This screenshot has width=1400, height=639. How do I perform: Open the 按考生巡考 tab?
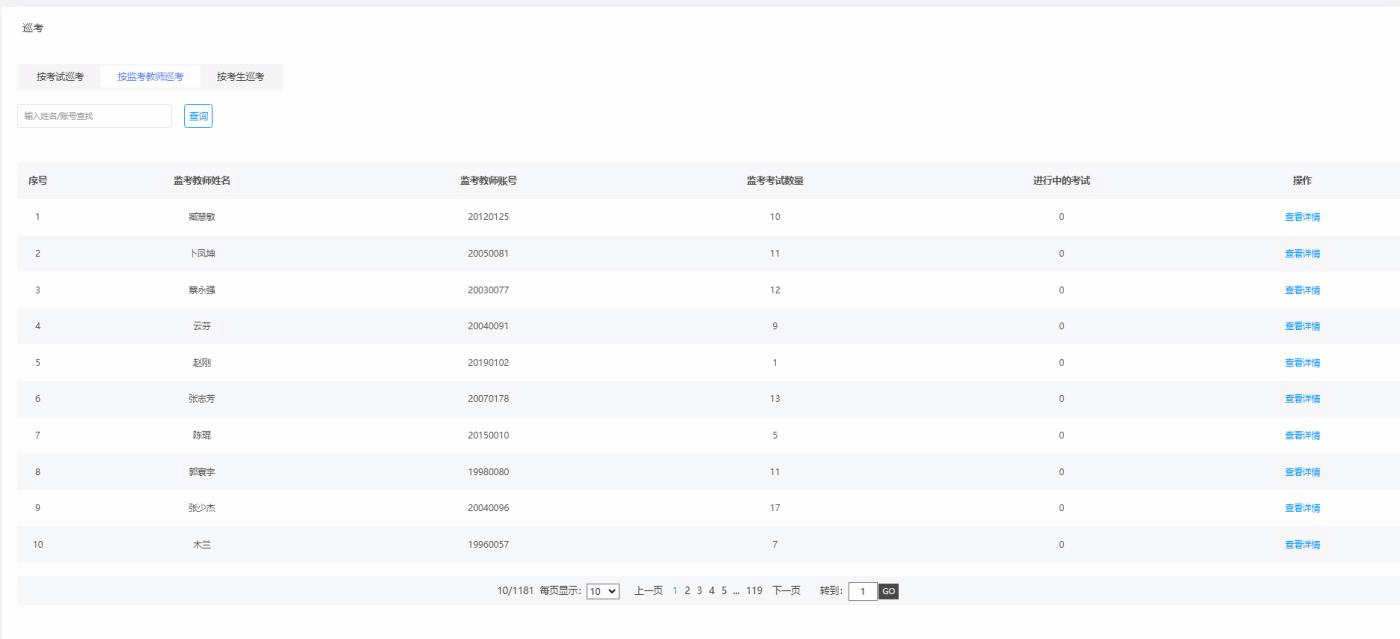click(x=241, y=77)
